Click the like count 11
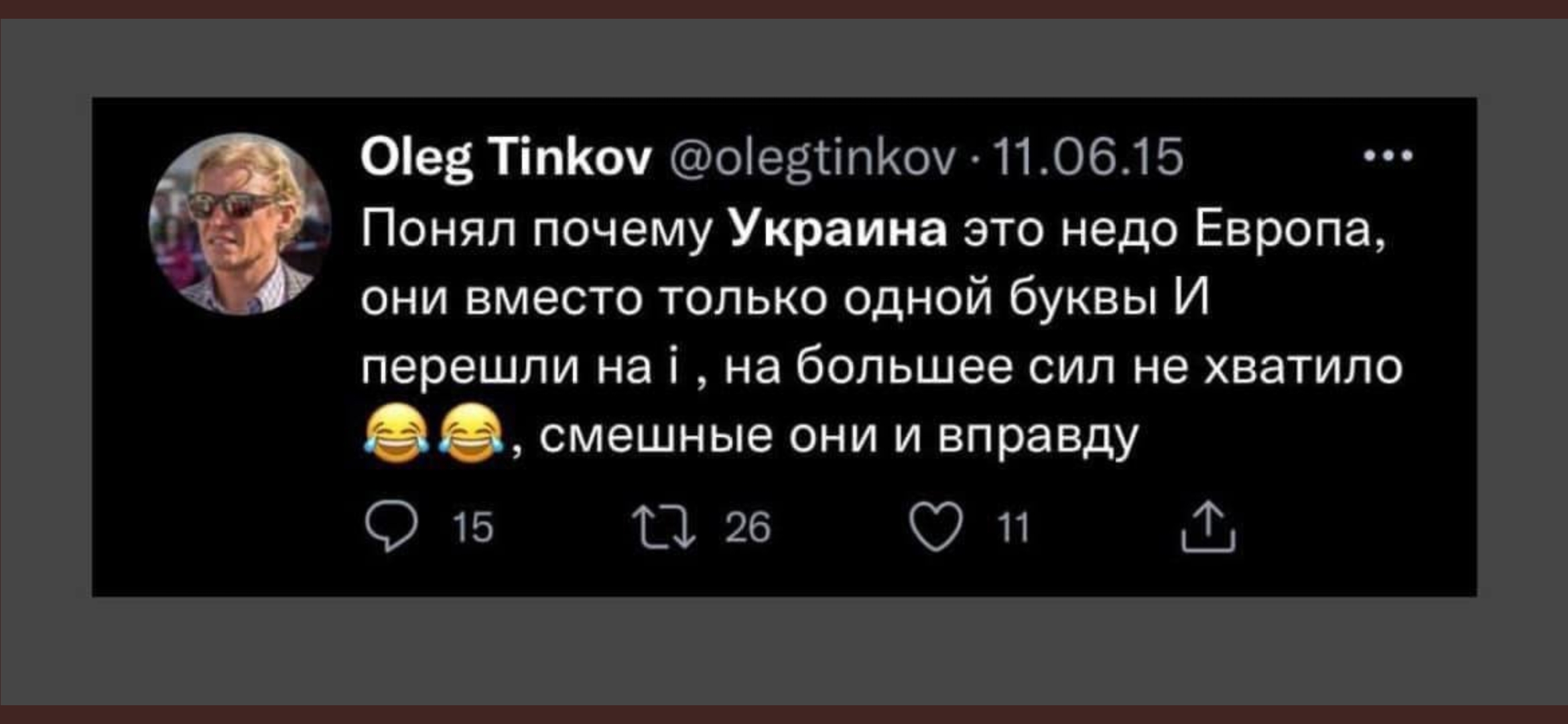The width and height of the screenshot is (1568, 724). (x=1013, y=528)
